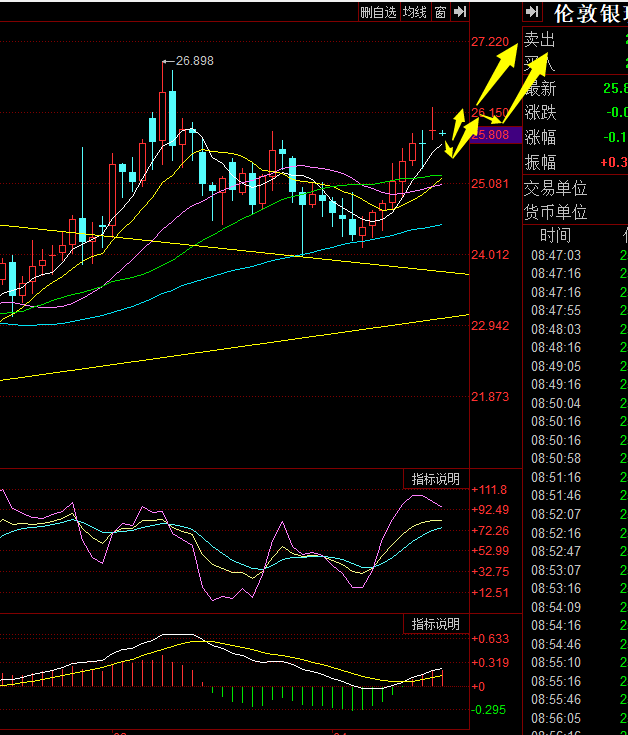
Task: Click the highlighted 25.808 current price tag
Action: 496,135
